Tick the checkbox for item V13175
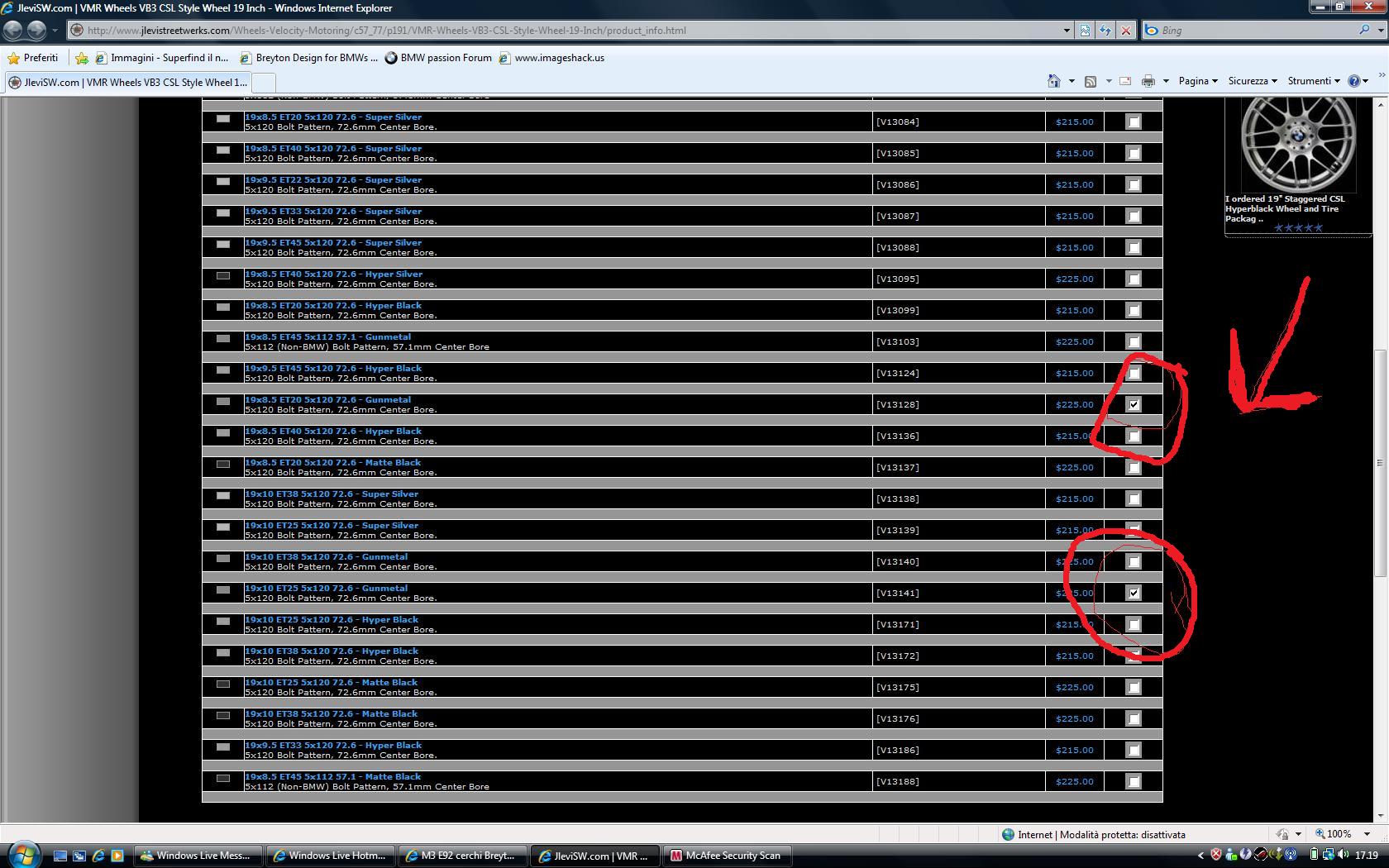 [x=1134, y=687]
